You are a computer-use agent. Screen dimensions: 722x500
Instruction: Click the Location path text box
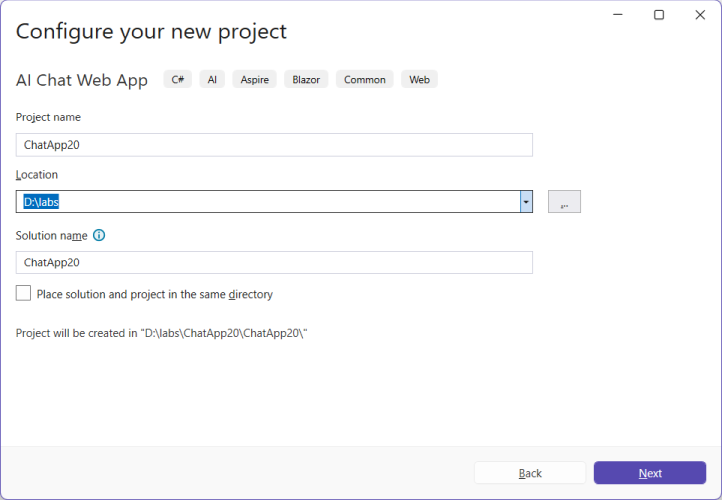pyautogui.click(x=267, y=202)
